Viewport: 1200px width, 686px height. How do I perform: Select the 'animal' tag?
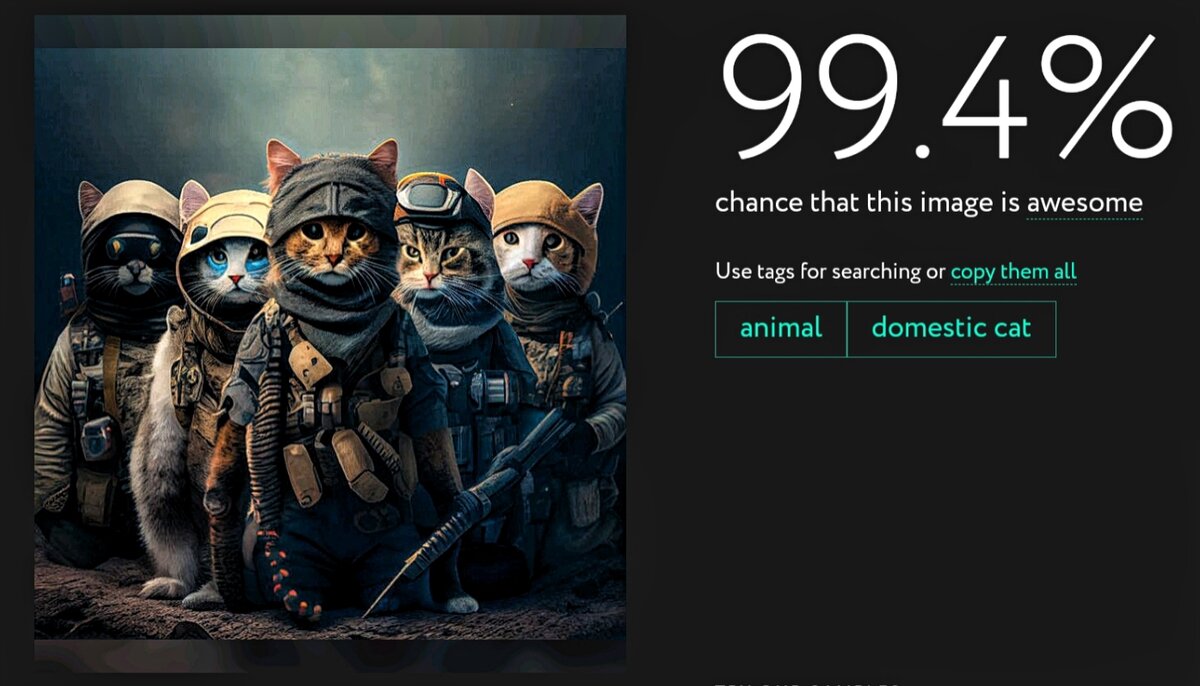point(781,329)
